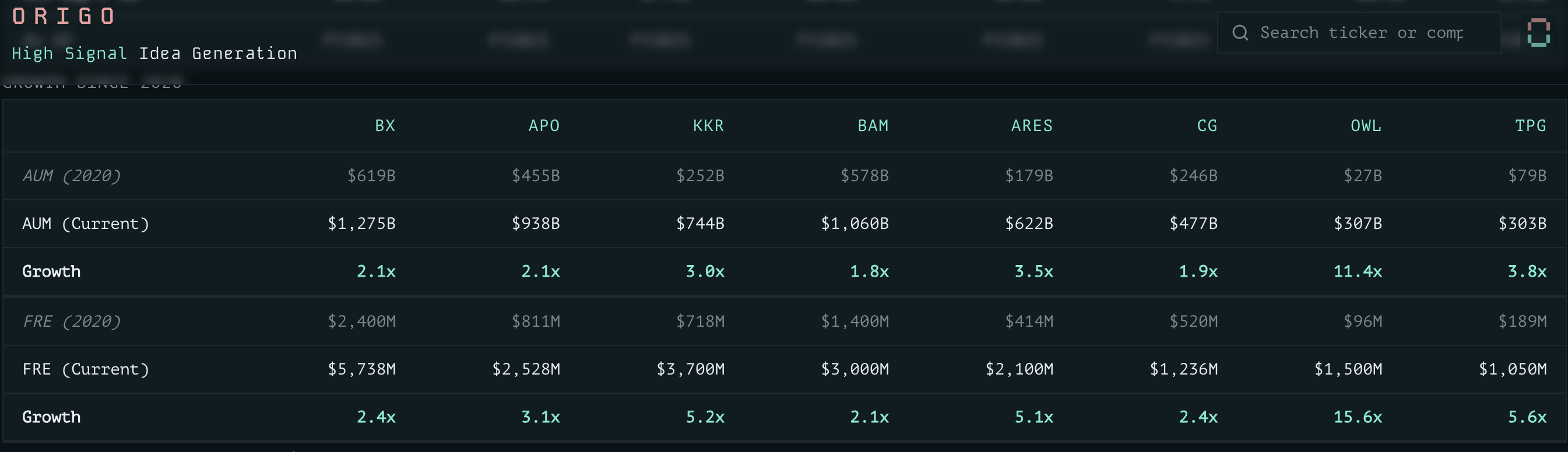Image resolution: width=1568 pixels, height=452 pixels.
Task: Click ARES FRE growth 5.1x
Action: click(x=1033, y=417)
